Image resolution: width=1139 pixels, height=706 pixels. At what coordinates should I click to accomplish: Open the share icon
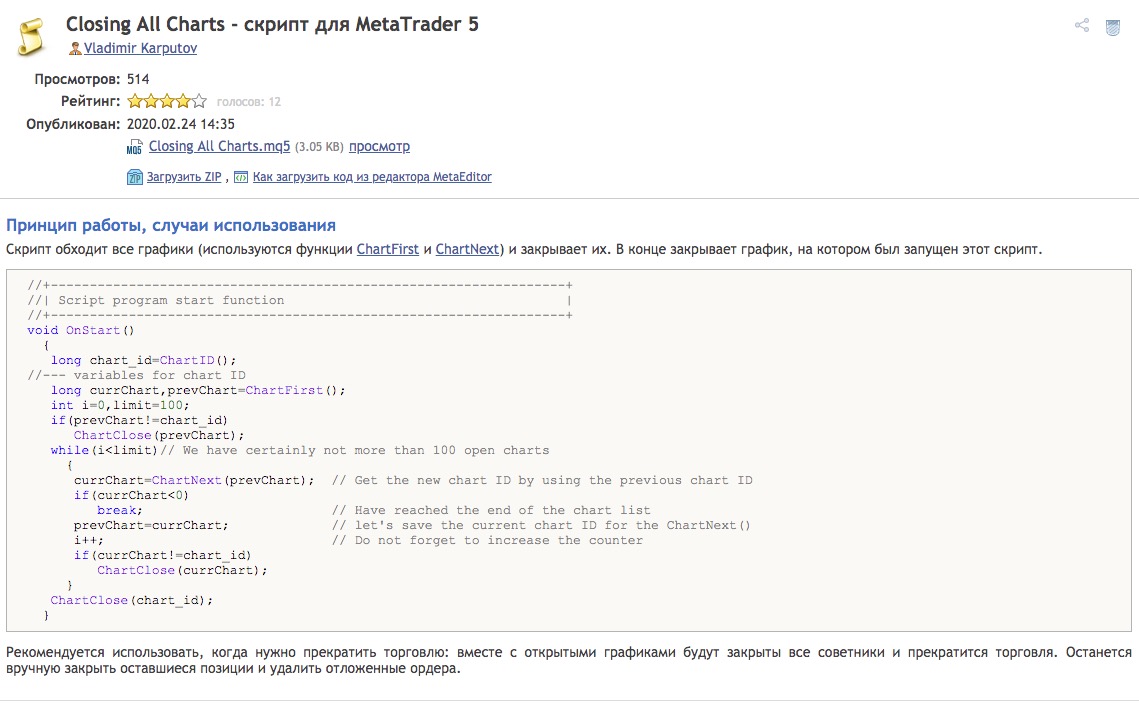click(x=1082, y=25)
